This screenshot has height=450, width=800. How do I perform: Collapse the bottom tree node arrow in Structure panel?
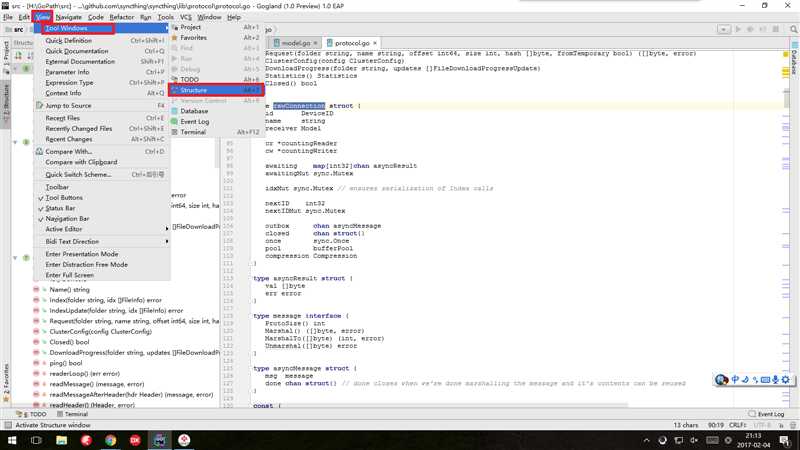point(15,258)
